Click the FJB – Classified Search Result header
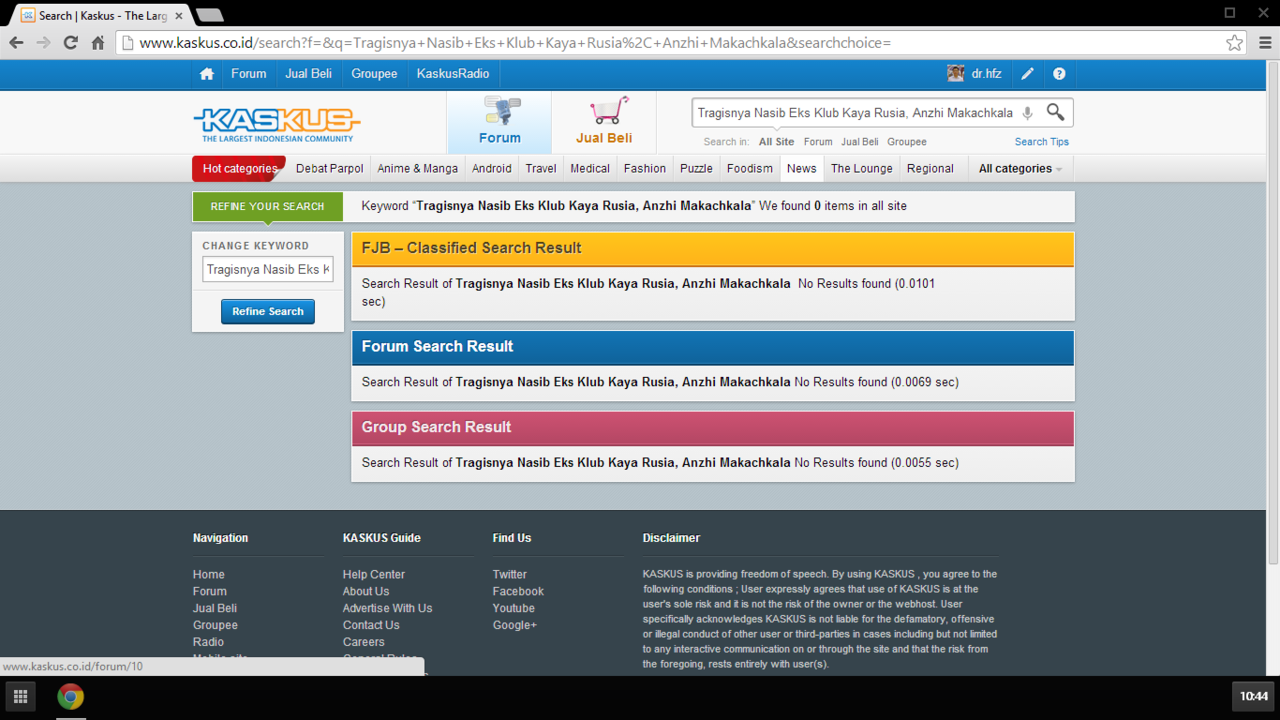The width and height of the screenshot is (1280, 720). coord(713,249)
